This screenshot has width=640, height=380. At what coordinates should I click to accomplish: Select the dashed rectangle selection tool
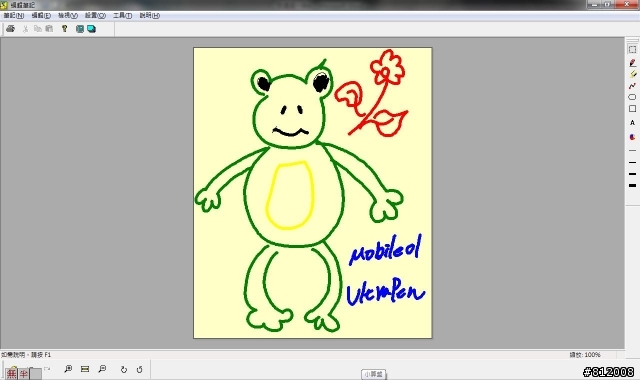(632, 49)
